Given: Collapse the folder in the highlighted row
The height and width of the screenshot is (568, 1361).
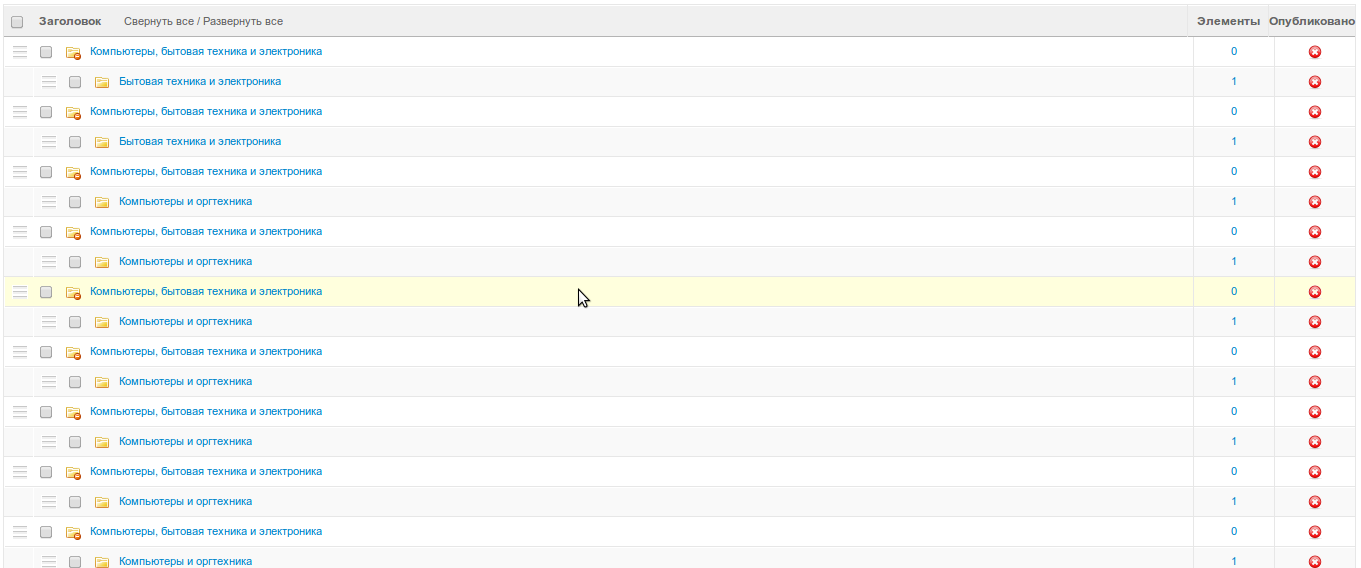Looking at the screenshot, I should pos(73,293).
